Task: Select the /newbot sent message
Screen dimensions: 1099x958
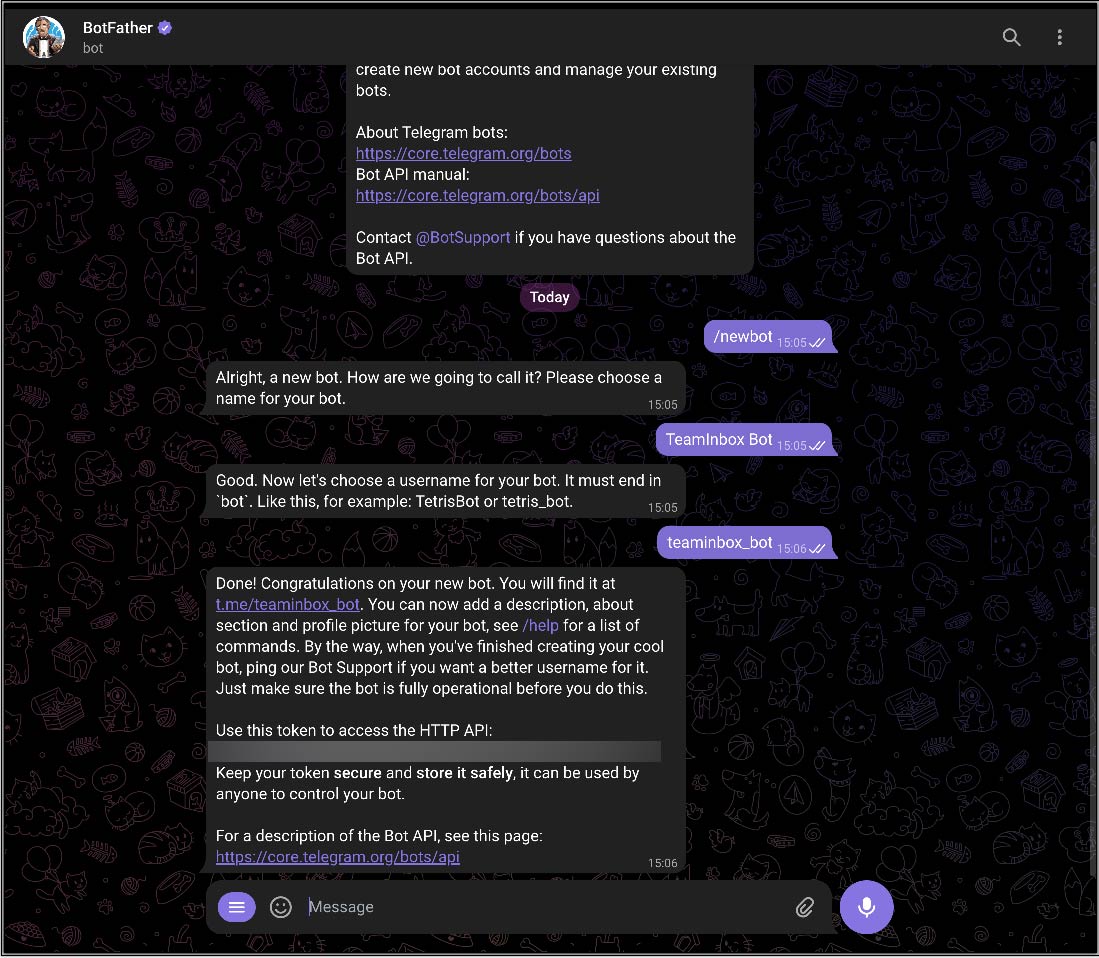Action: point(768,337)
